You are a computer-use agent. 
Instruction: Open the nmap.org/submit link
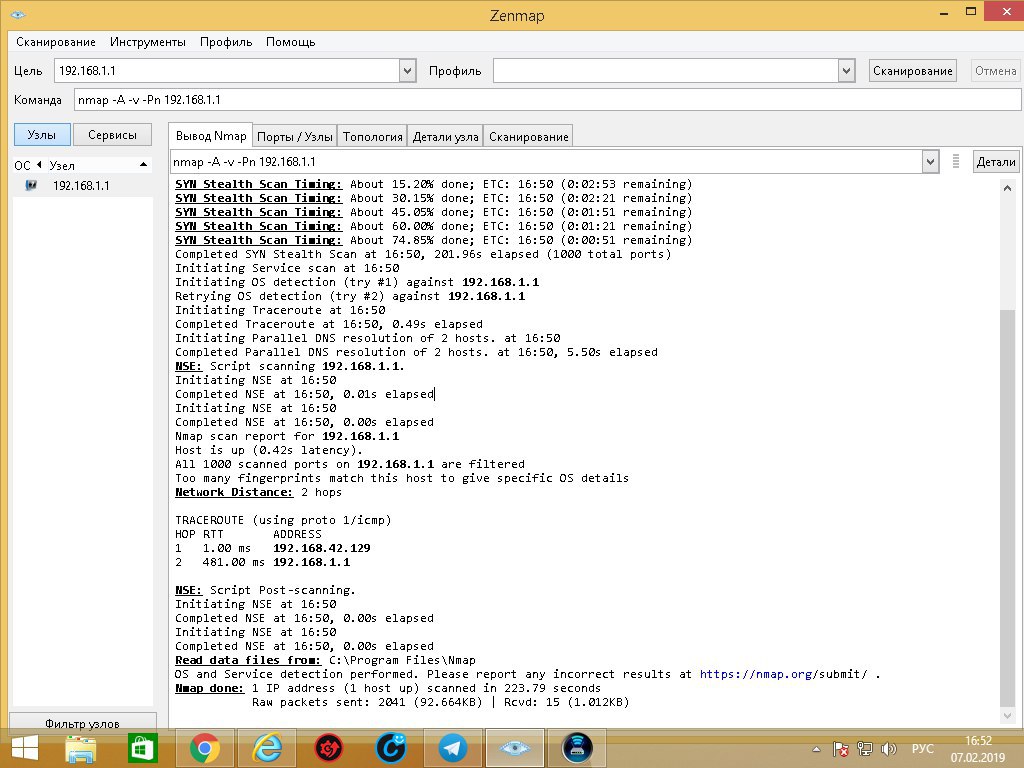pyautogui.click(x=784, y=674)
